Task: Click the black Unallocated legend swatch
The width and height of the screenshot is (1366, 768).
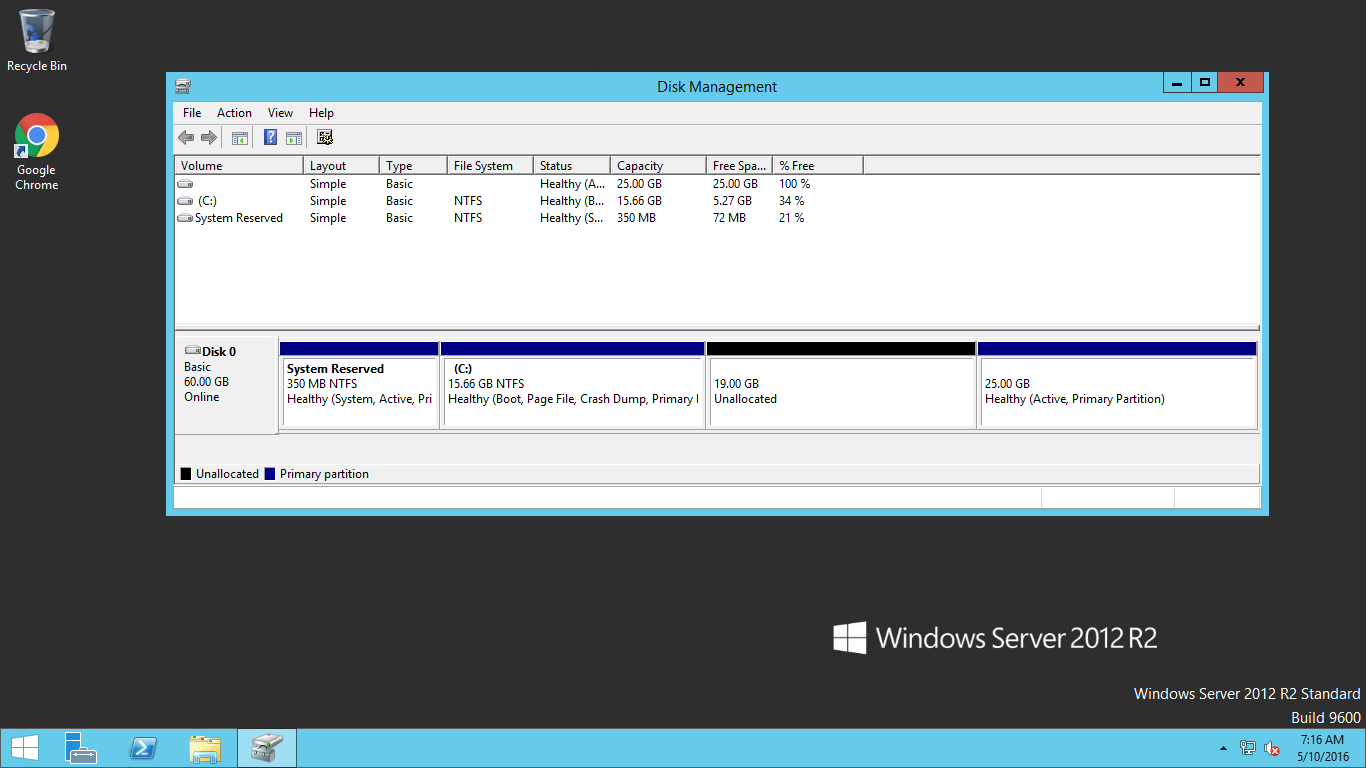Action: [x=186, y=474]
